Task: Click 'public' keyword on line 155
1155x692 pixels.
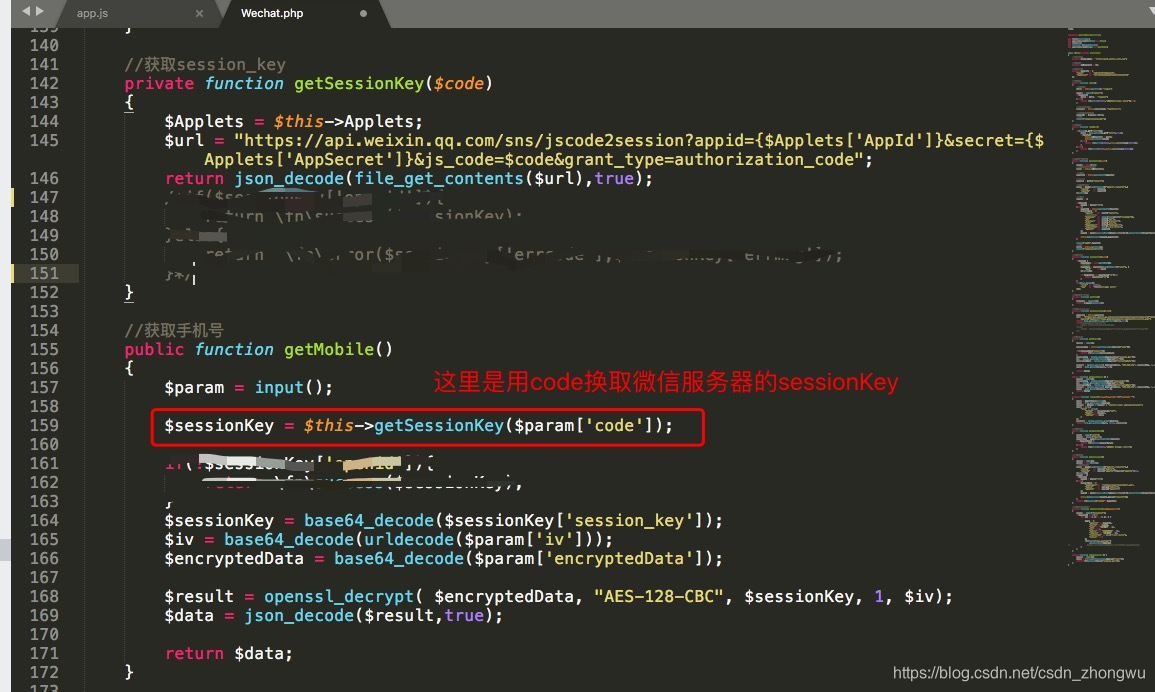Action: point(154,349)
